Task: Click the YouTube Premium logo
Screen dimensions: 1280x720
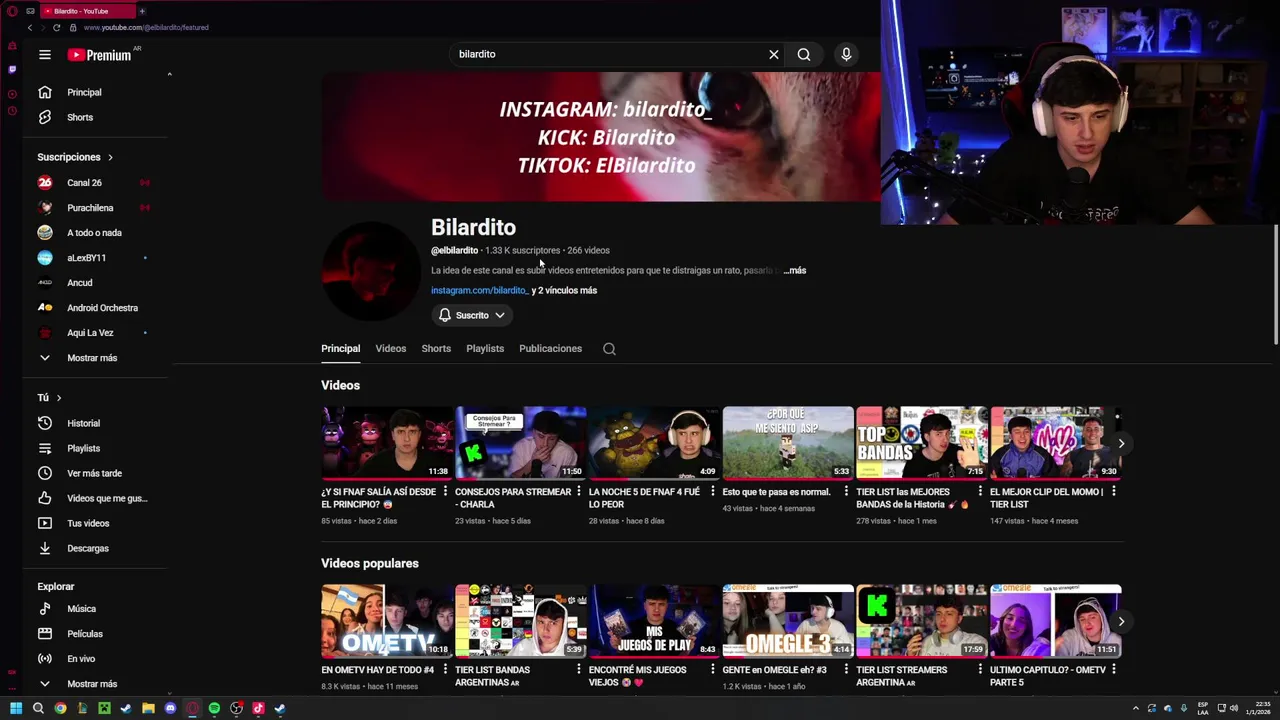Action: [100, 55]
